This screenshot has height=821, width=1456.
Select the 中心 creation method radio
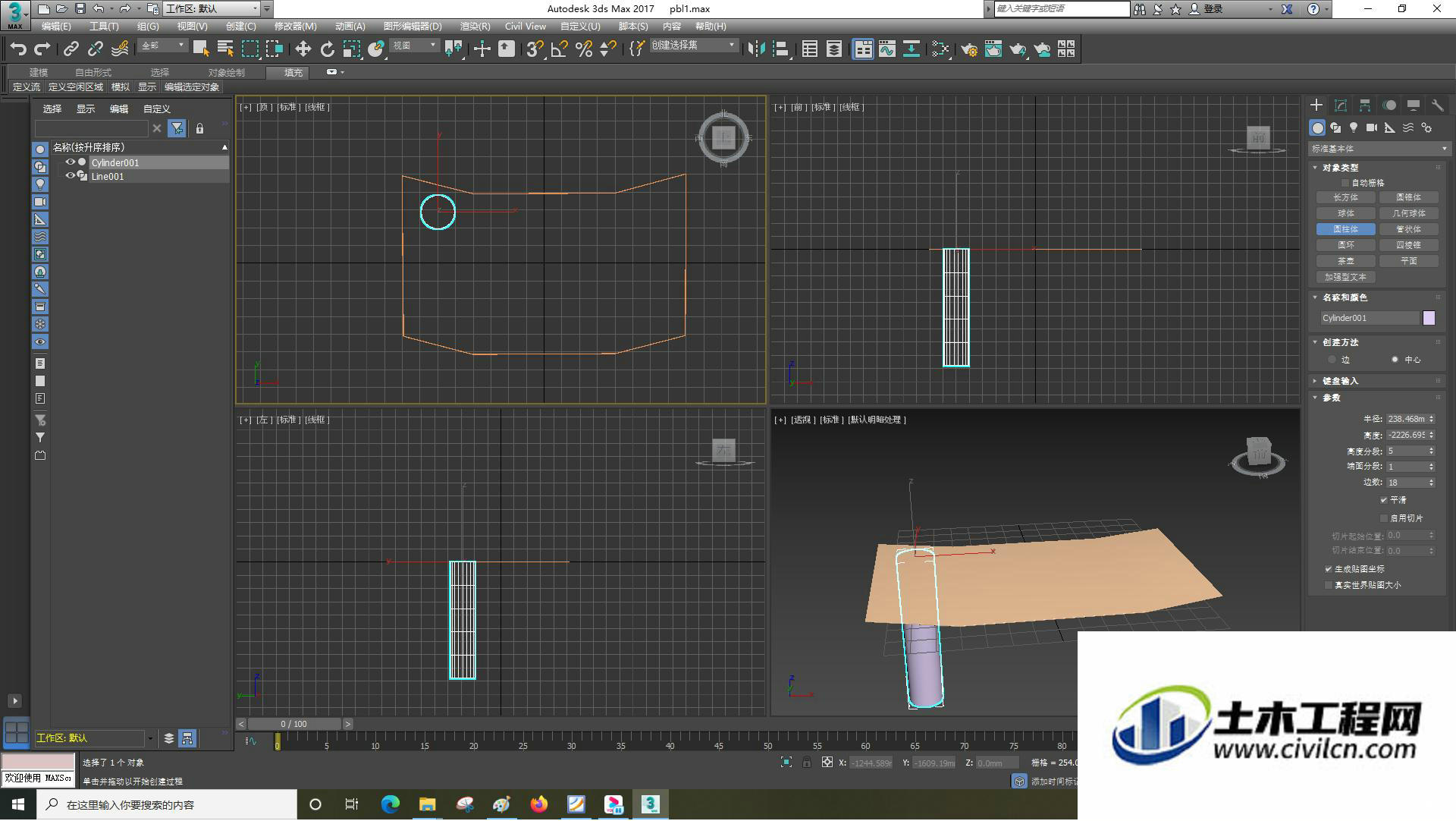point(1395,360)
